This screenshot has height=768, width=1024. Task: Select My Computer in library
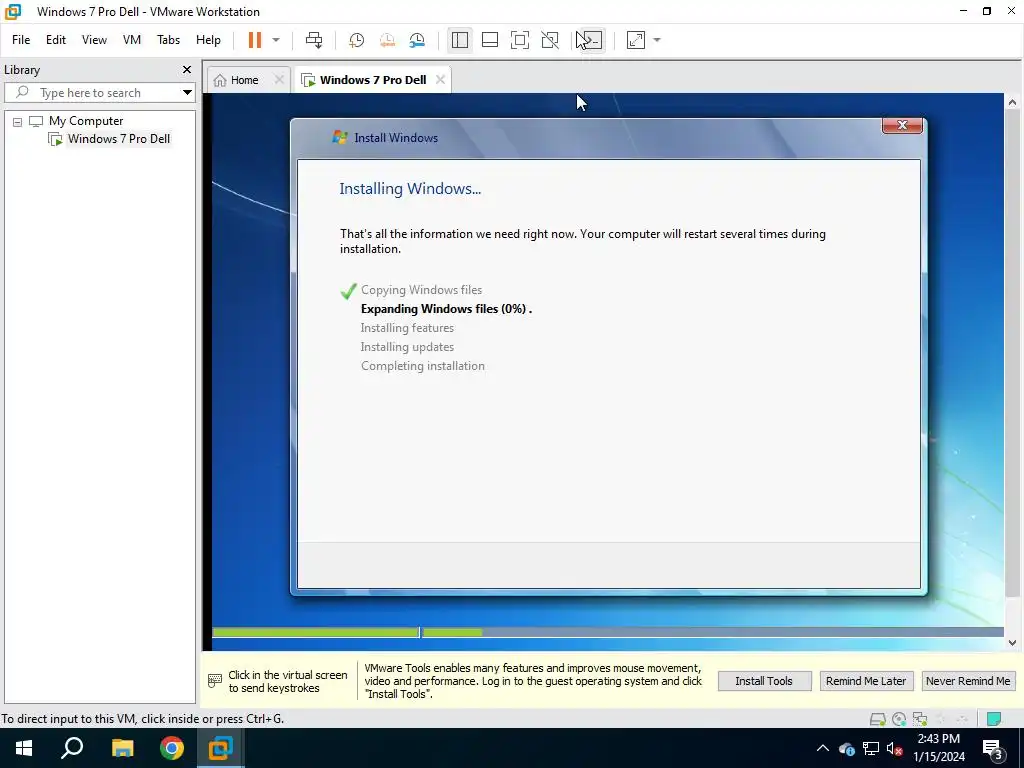pyautogui.click(x=86, y=121)
